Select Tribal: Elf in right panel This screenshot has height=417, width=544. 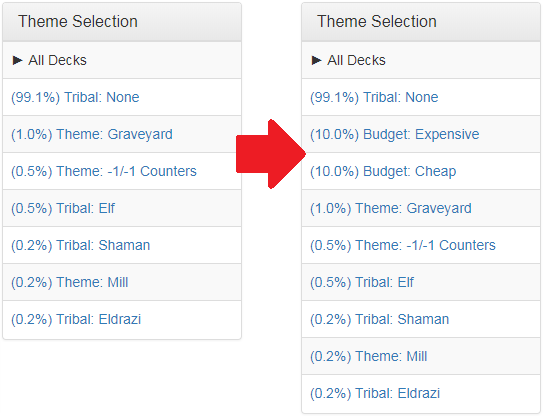click(362, 283)
